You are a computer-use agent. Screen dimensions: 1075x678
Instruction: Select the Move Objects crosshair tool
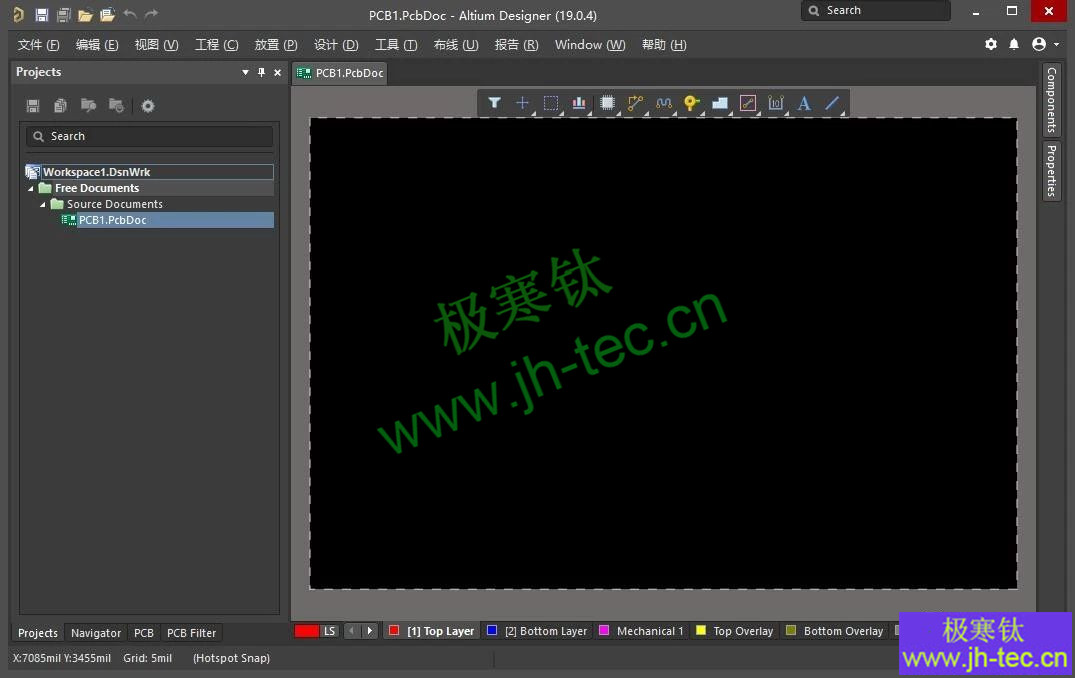522,103
